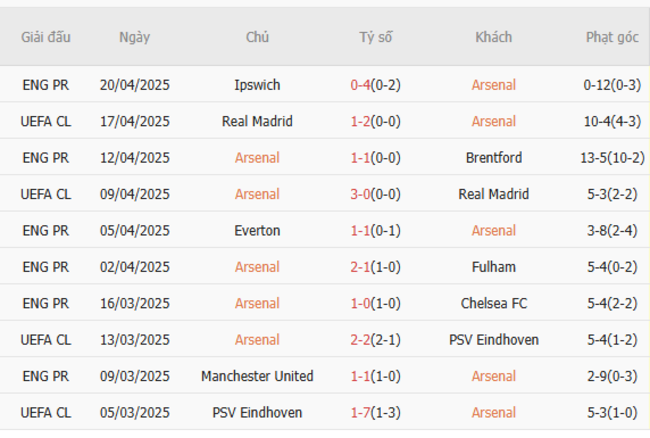The width and height of the screenshot is (650, 438).
Task: Click the Fulham away team name
Action: [x=493, y=267]
